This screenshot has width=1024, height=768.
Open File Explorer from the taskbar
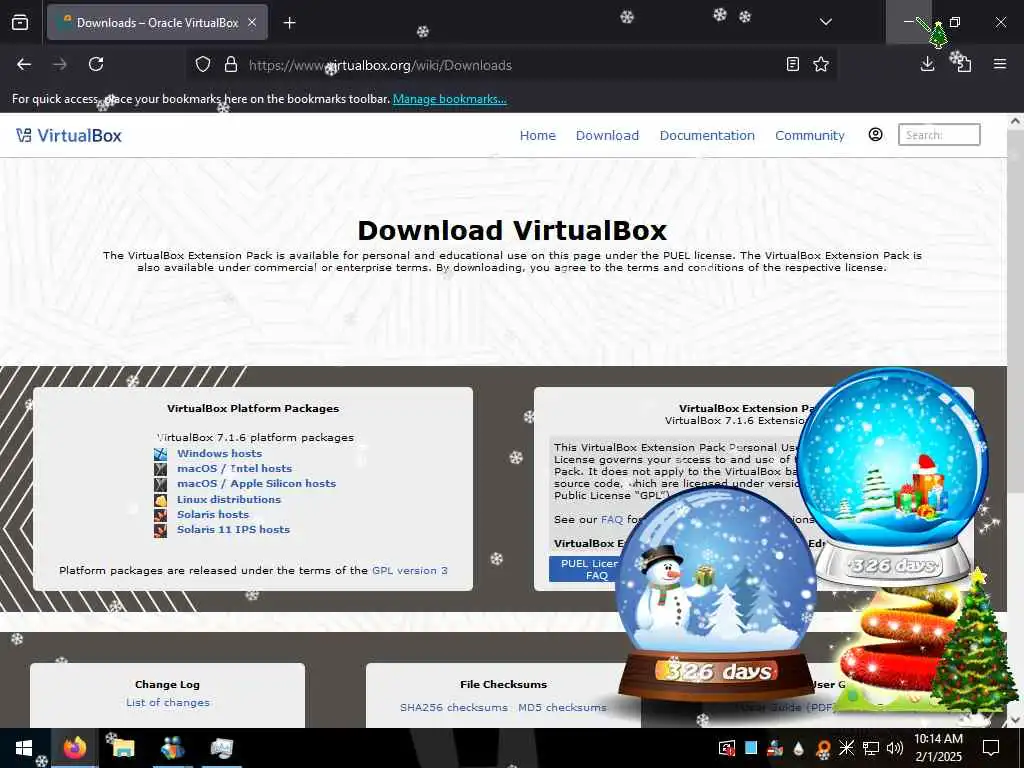tap(123, 748)
